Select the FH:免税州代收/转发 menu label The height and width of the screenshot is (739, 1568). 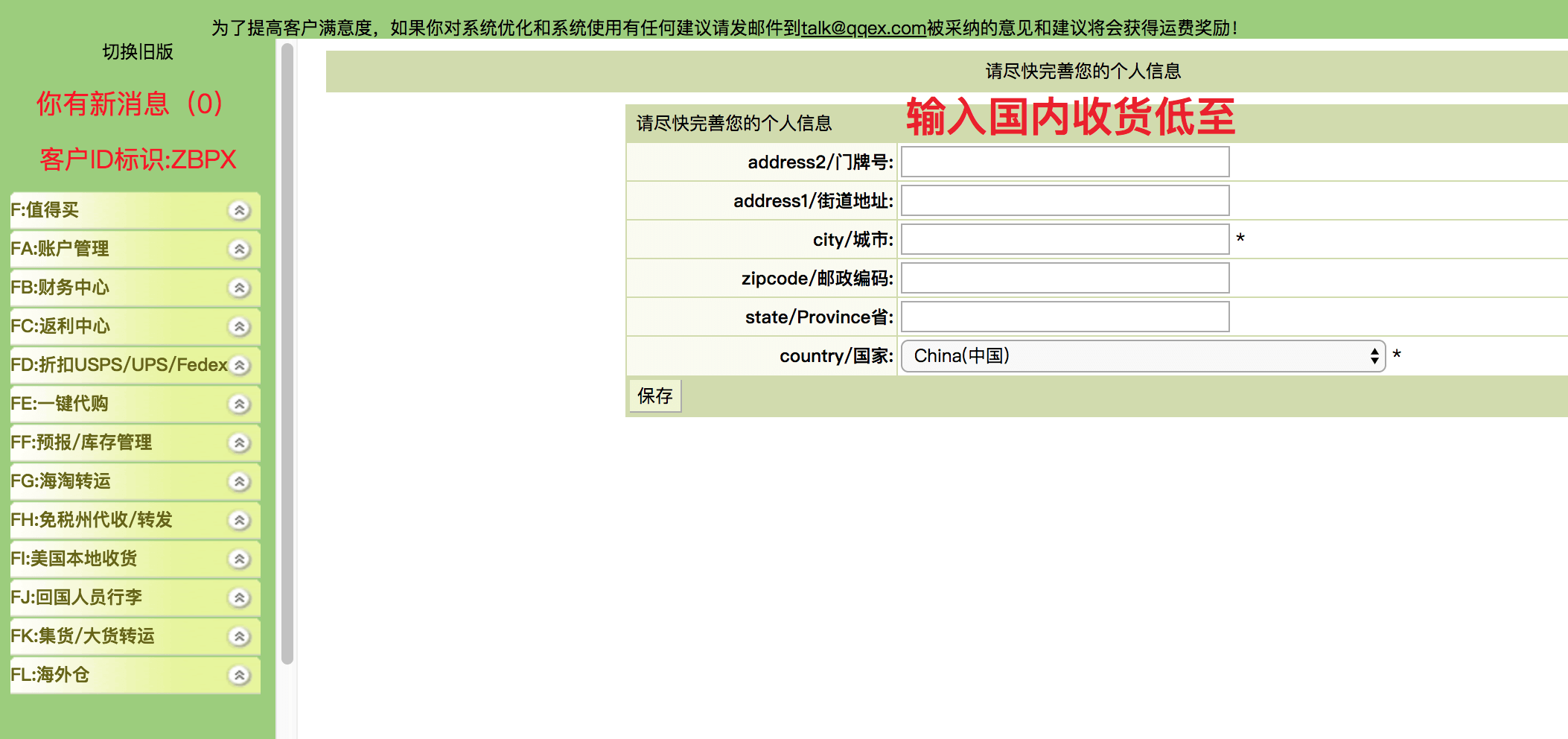pos(92,520)
